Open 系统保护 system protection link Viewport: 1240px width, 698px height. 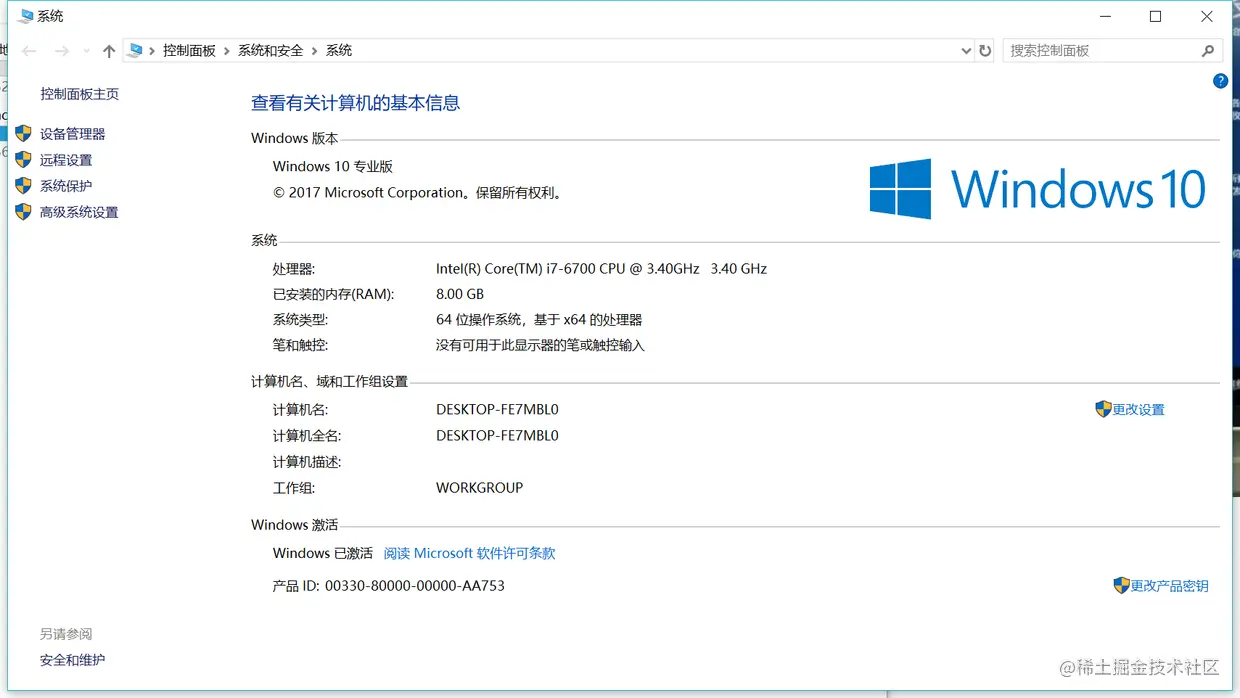point(66,186)
